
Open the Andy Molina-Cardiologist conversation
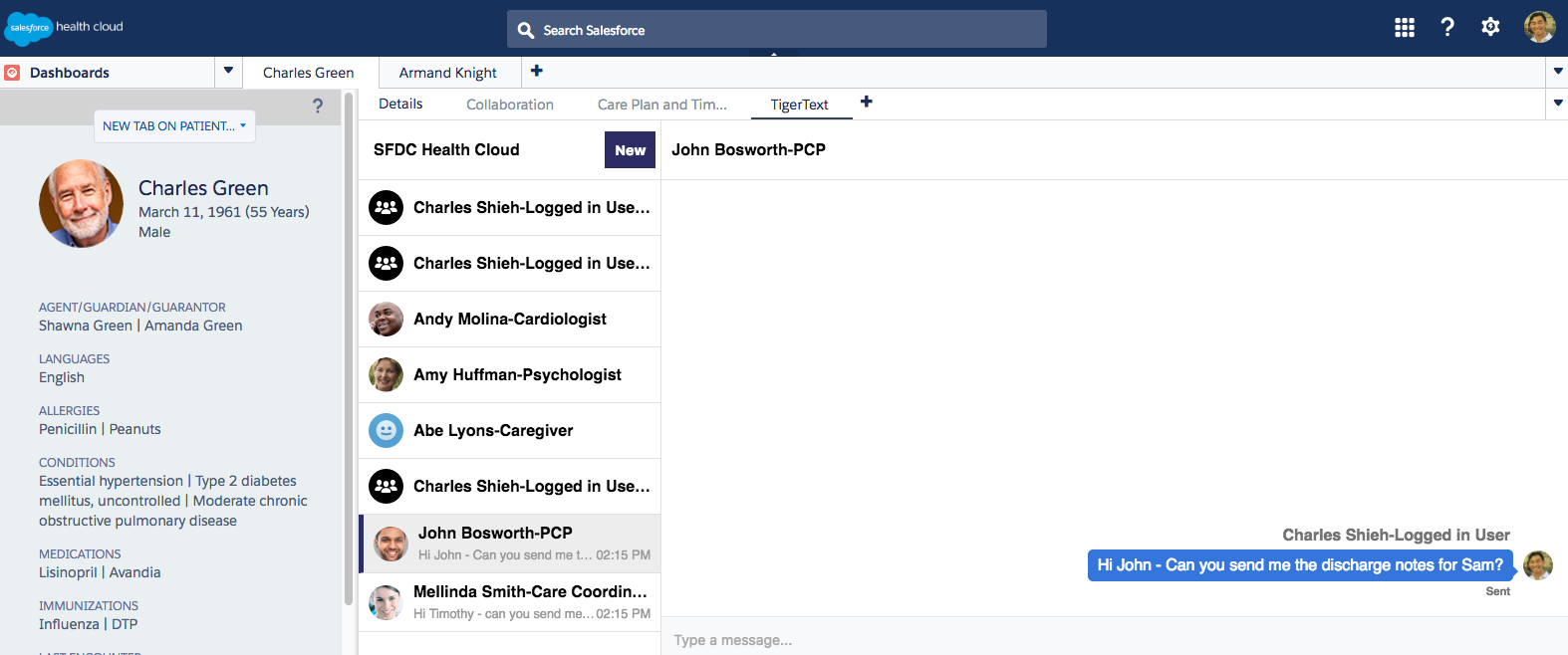pyautogui.click(x=509, y=320)
